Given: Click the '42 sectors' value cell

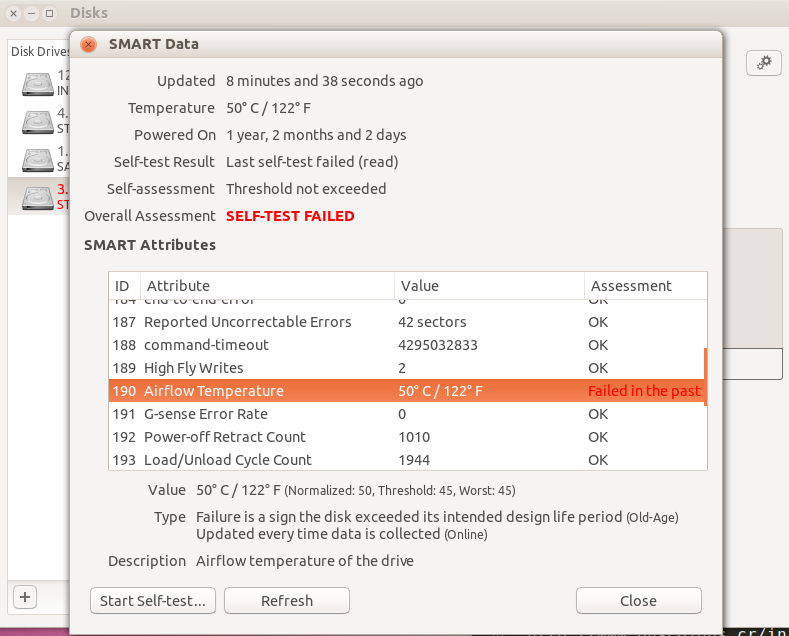Looking at the screenshot, I should [432, 322].
